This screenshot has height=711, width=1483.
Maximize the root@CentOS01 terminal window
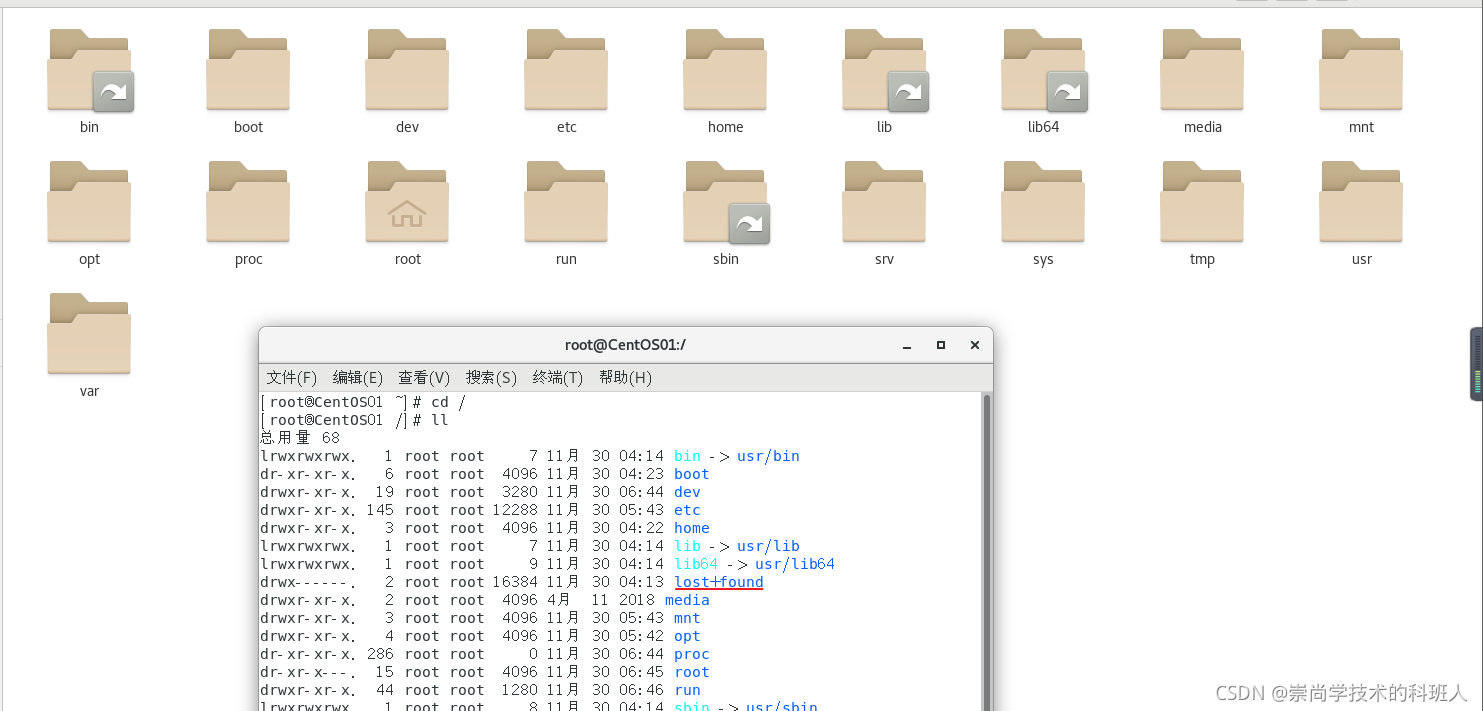(941, 345)
